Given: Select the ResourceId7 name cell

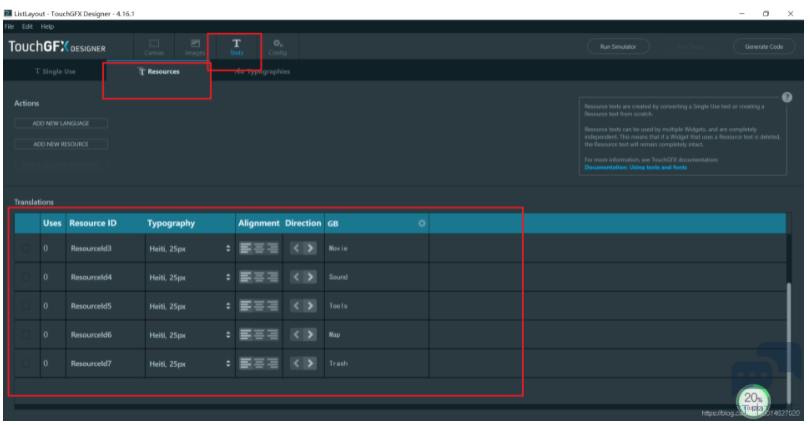Looking at the screenshot, I should click(105, 364).
